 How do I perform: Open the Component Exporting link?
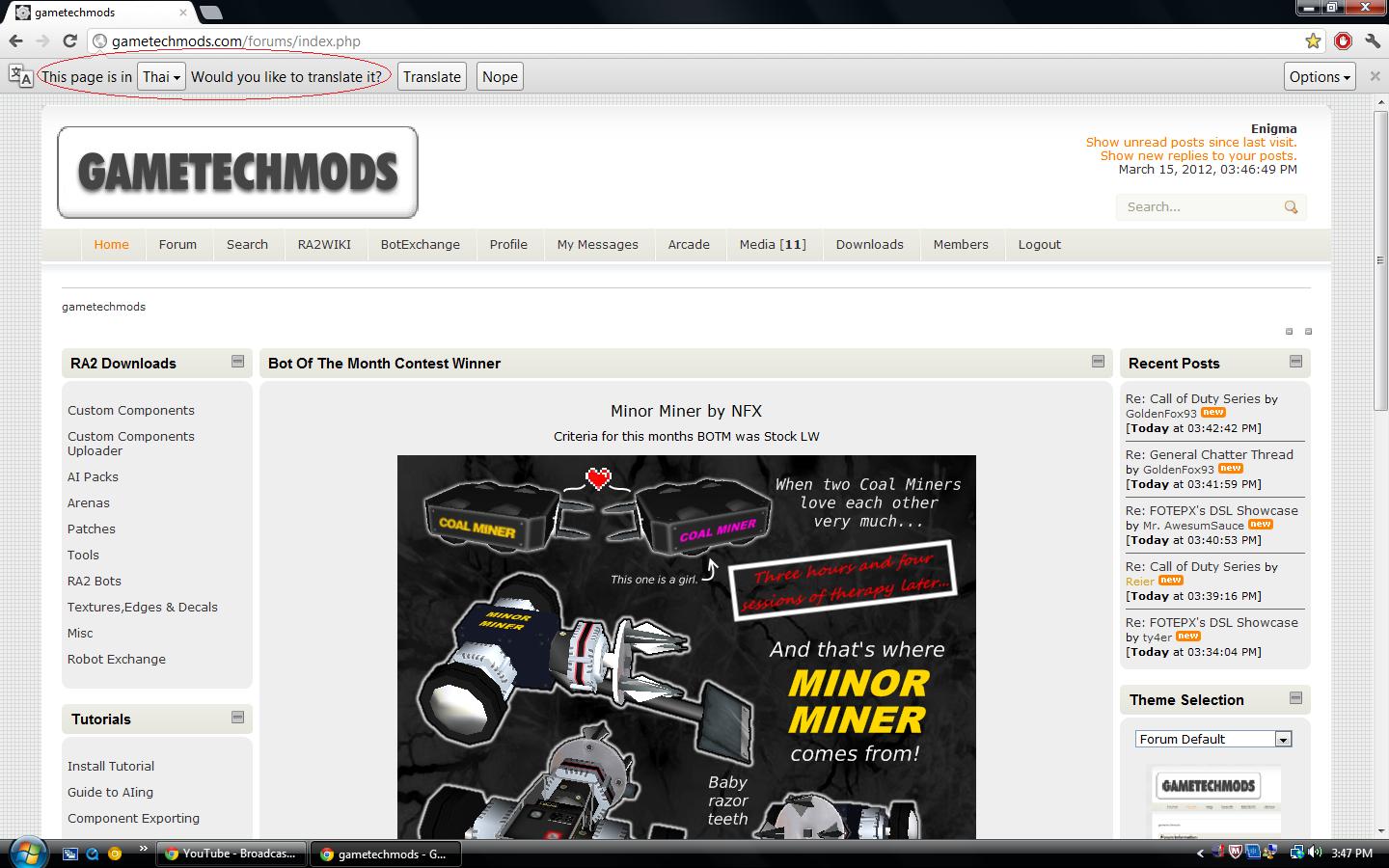[x=133, y=818]
